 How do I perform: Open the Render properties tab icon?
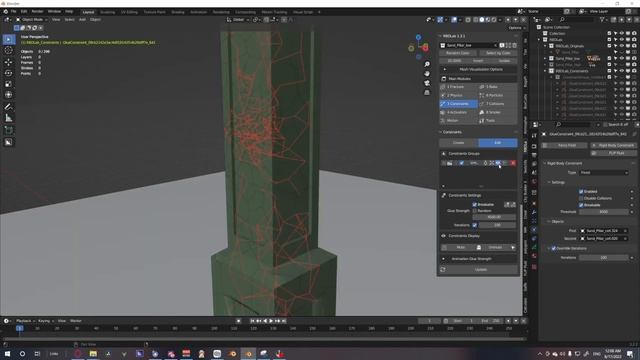coord(534,146)
